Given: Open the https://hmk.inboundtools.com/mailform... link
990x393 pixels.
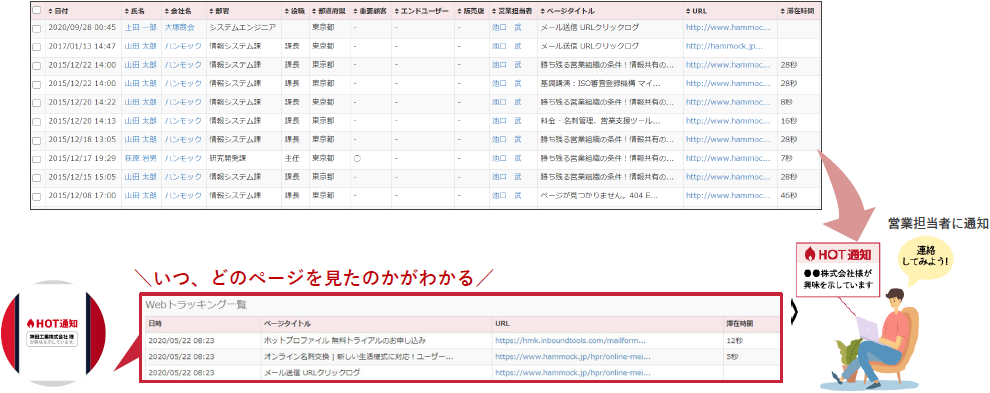Looking at the screenshot, I should click(571, 340).
